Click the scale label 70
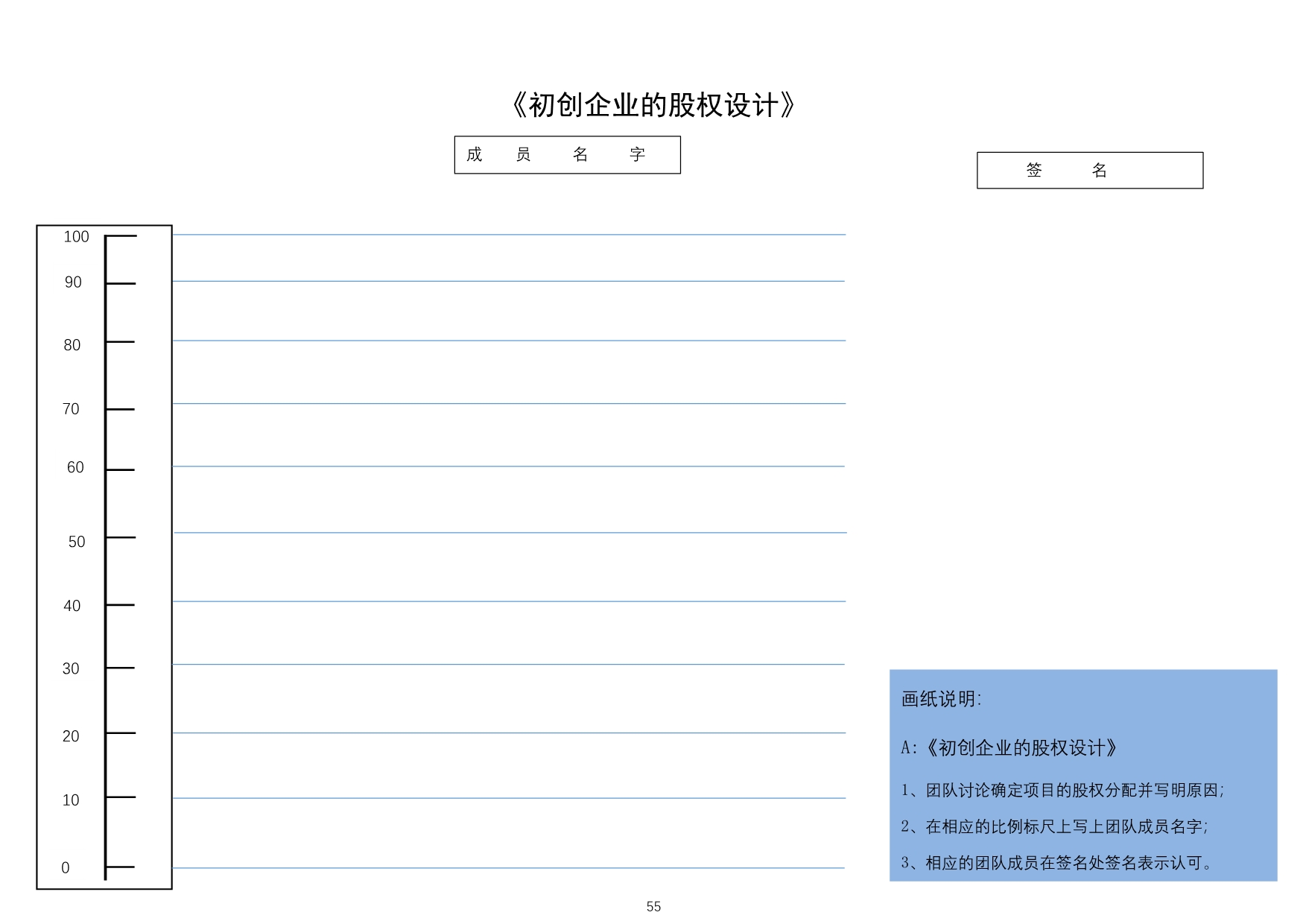The image size is (1306, 924). click(71, 409)
